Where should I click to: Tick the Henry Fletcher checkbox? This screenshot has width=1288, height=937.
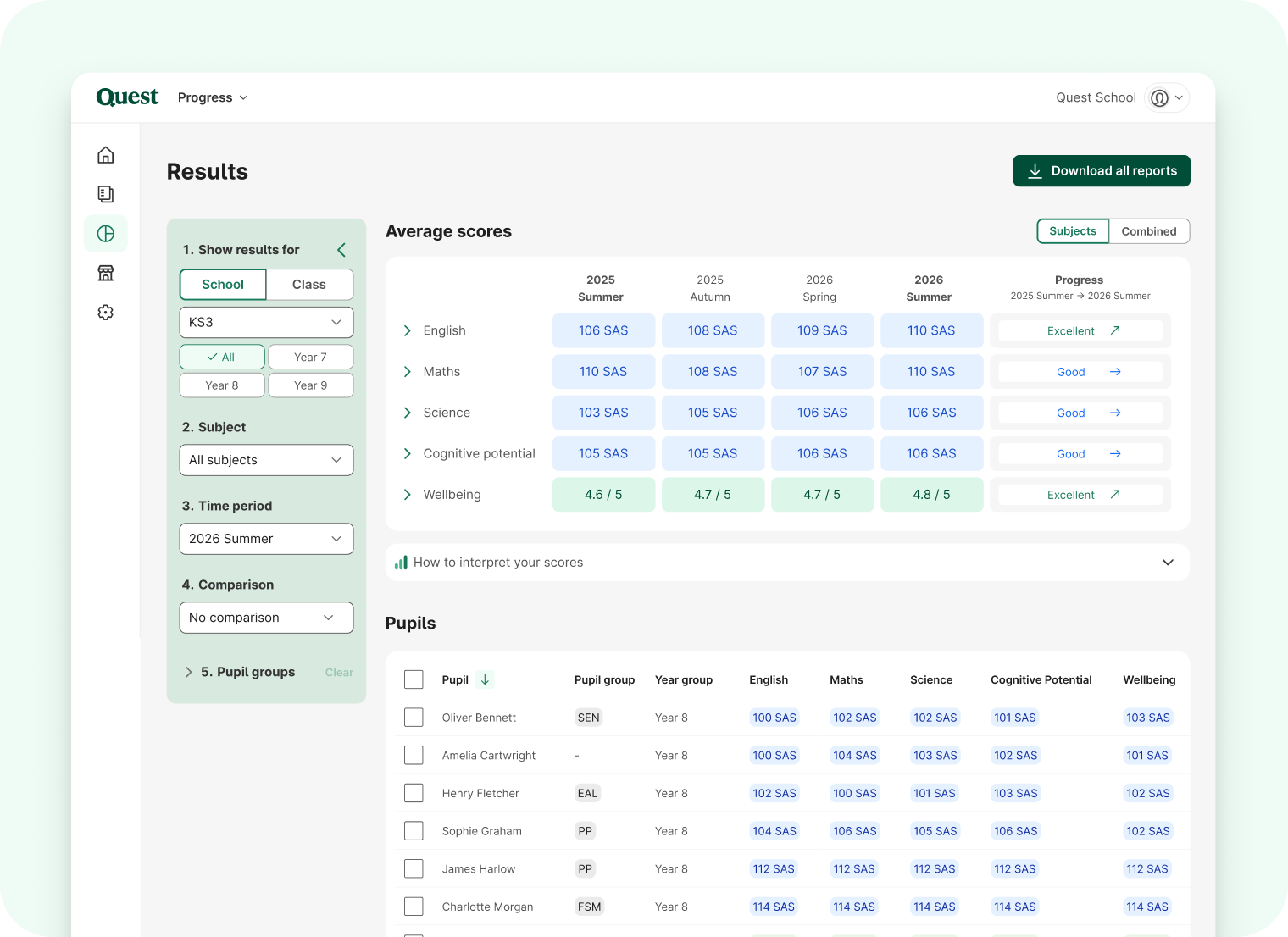414,793
